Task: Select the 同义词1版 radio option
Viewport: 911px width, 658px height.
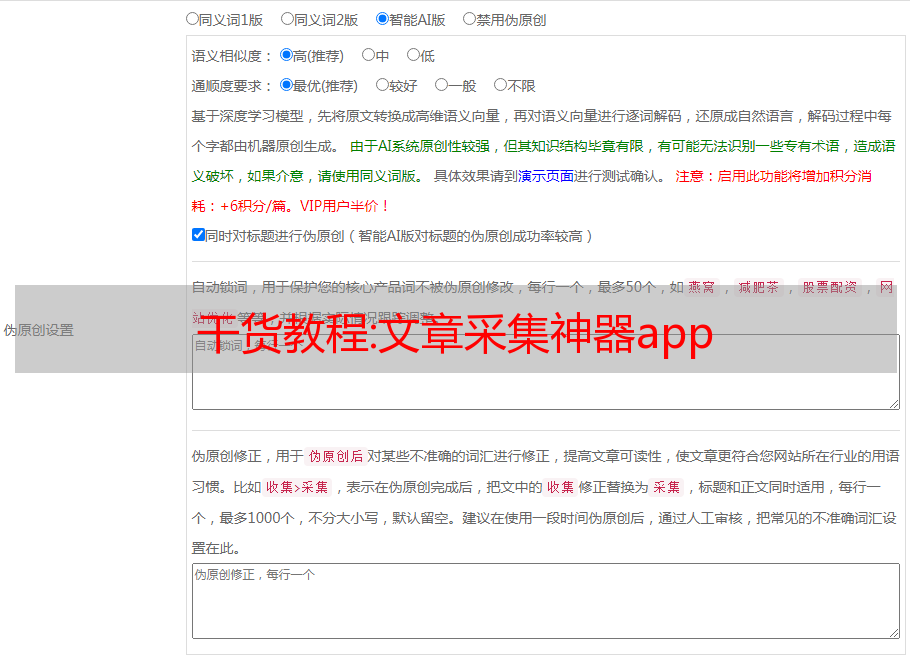Action: tap(193, 18)
